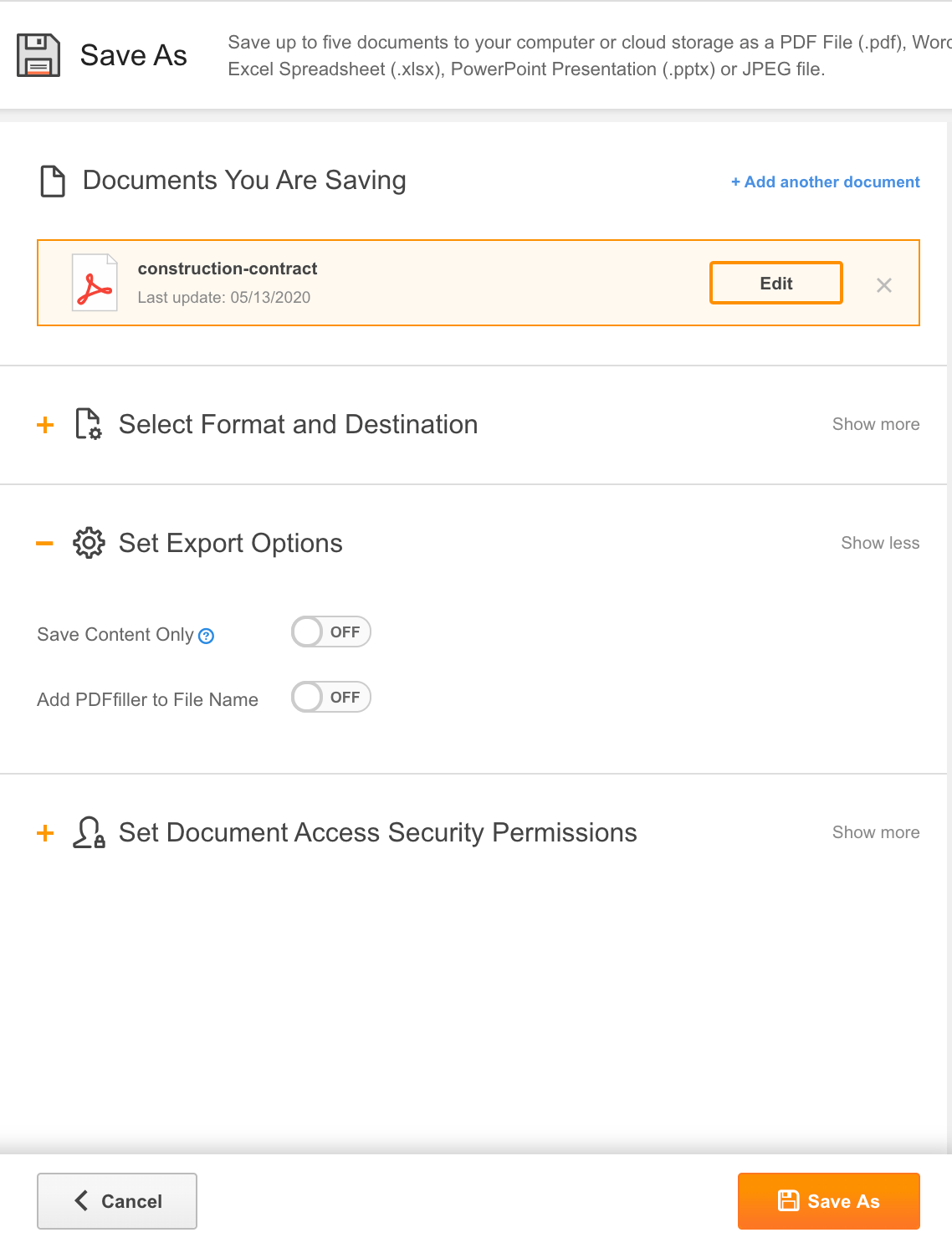The width and height of the screenshot is (952, 1248).
Task: Click the Cancel button
Action: point(117,1201)
